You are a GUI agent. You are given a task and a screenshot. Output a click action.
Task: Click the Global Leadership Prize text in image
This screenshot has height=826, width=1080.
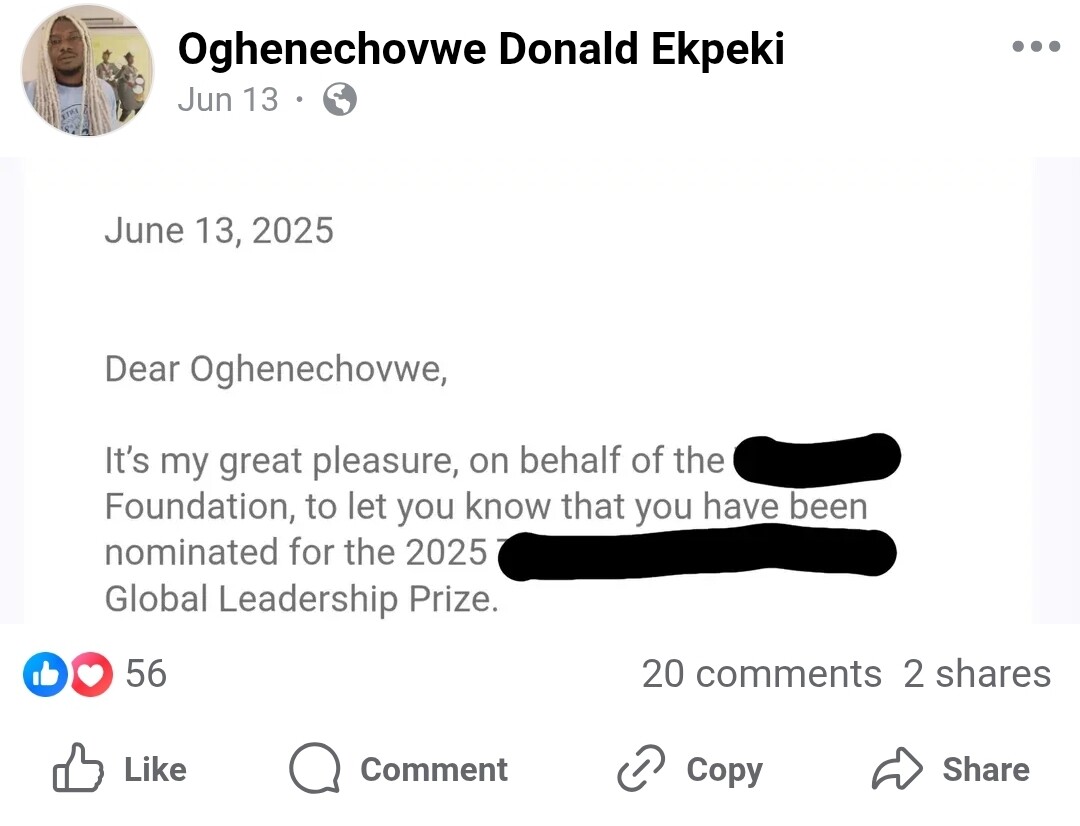(301, 599)
